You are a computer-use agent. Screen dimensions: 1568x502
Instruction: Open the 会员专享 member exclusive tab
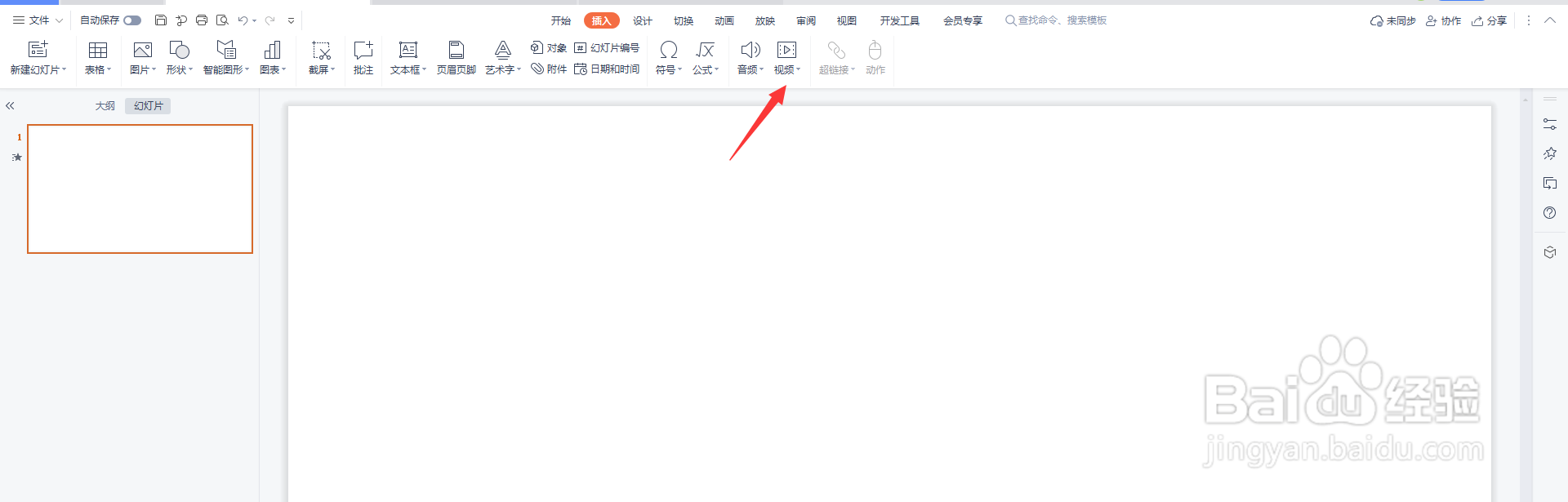click(x=962, y=20)
